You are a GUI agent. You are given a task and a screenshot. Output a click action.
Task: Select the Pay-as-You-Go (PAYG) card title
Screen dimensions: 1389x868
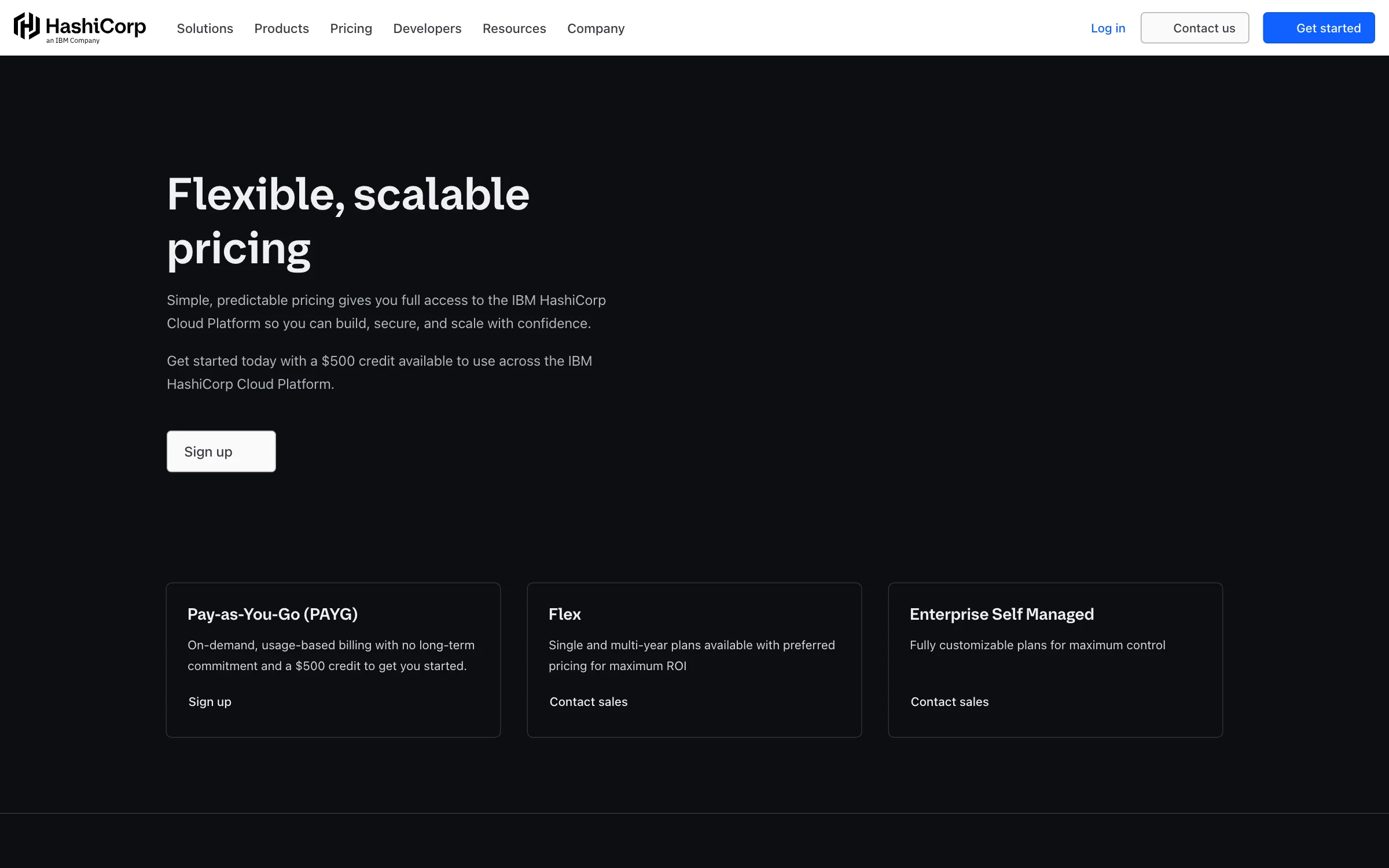[x=273, y=614]
